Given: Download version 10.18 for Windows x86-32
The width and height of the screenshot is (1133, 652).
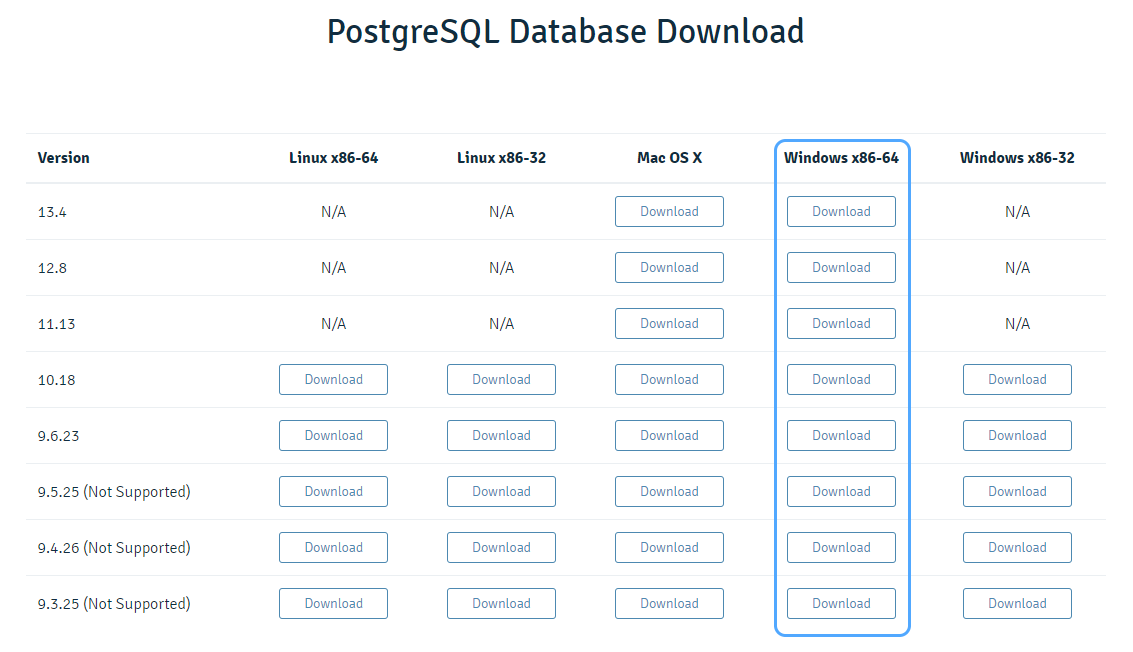Looking at the screenshot, I should point(1017,379).
